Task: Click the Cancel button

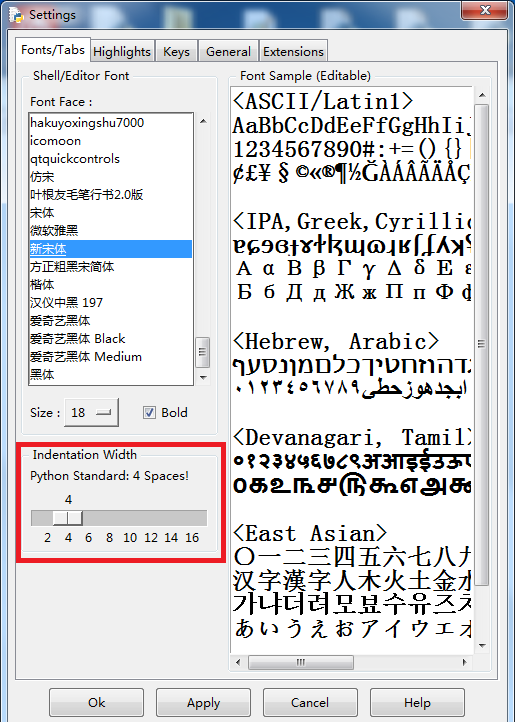Action: click(x=310, y=703)
